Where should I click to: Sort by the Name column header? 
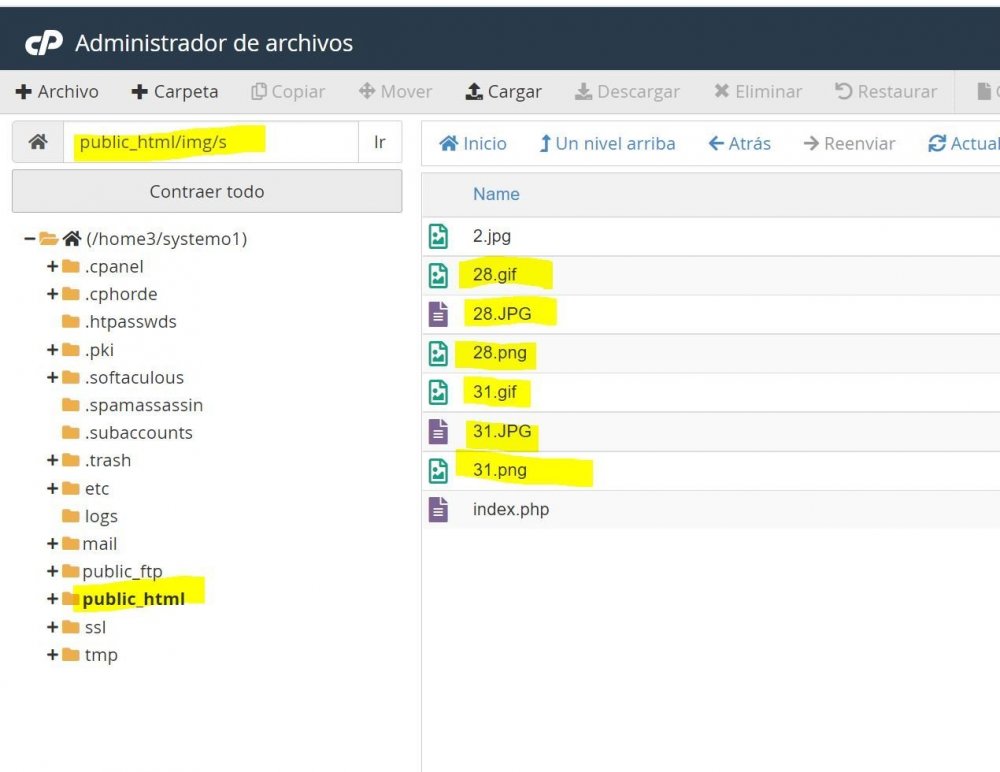tap(496, 194)
